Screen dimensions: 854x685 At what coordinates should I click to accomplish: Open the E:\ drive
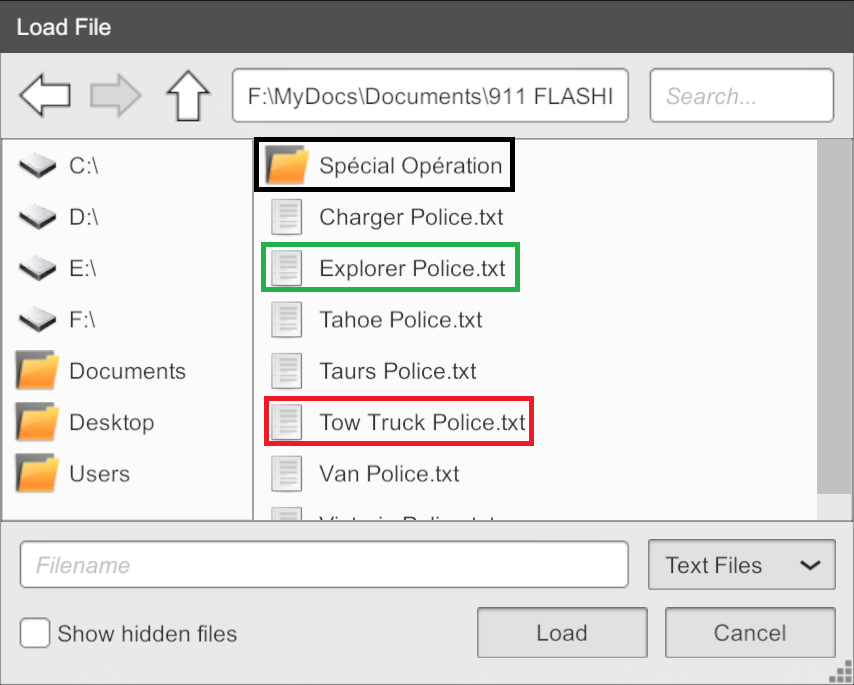(x=83, y=268)
